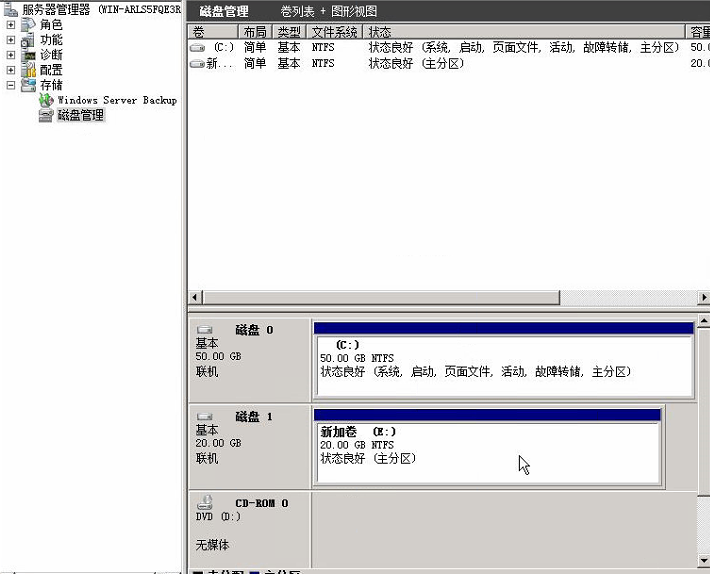Expand the 配置 tree node
This screenshot has height=574, width=710.
(11, 70)
